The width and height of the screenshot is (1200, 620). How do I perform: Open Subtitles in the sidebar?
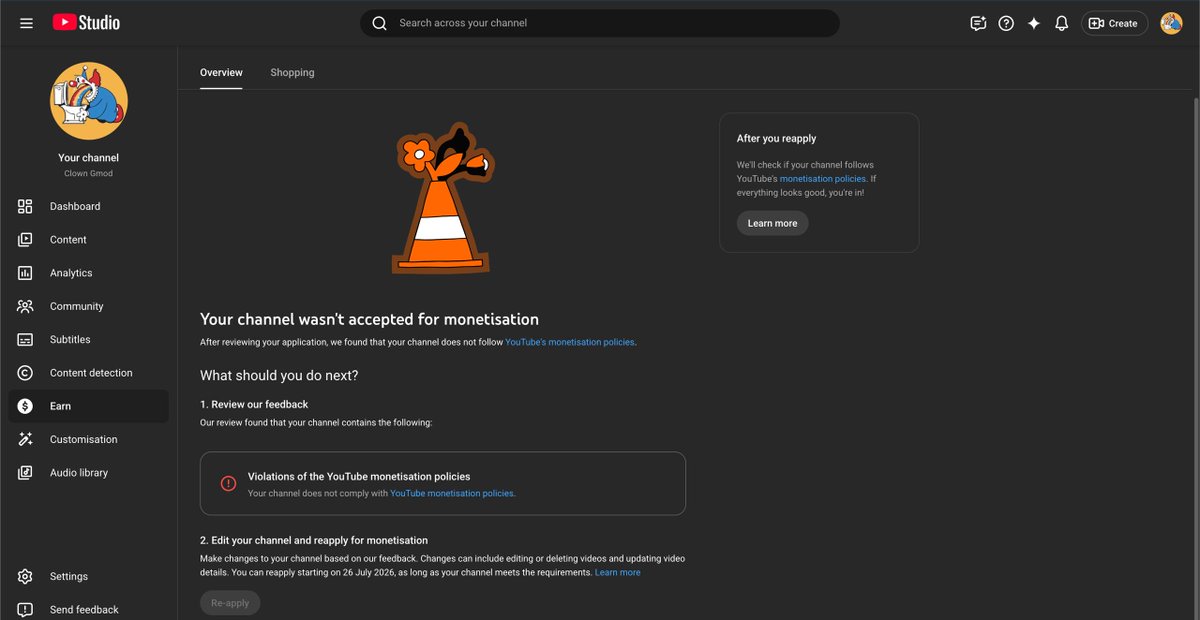88,339
